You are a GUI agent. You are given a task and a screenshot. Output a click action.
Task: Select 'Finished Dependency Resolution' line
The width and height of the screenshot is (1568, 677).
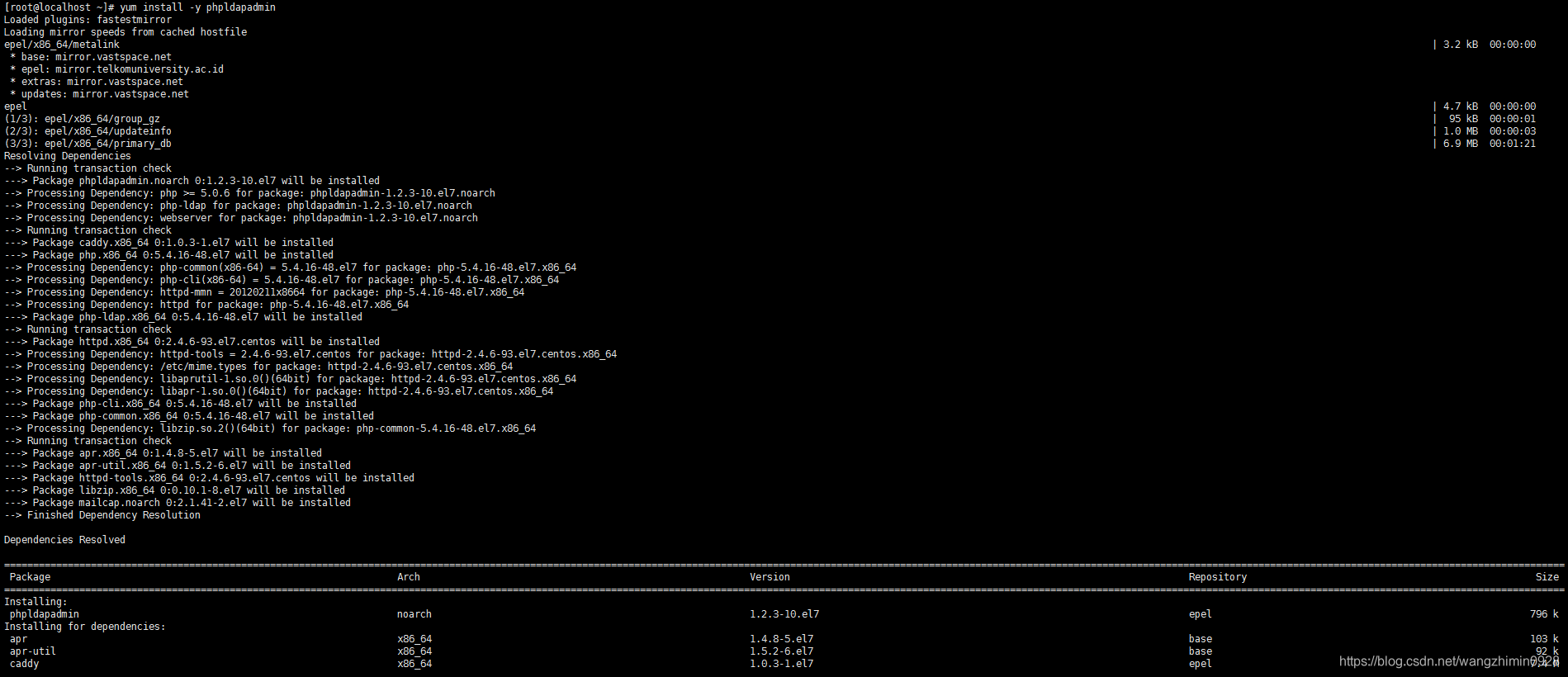point(102,515)
